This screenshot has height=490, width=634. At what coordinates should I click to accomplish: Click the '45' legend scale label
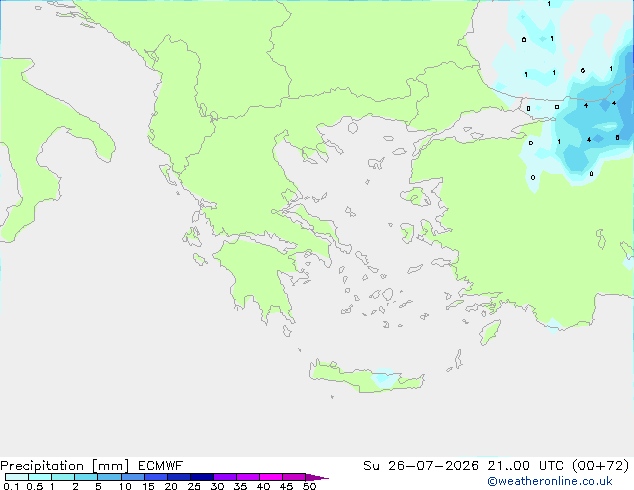[x=286, y=486]
